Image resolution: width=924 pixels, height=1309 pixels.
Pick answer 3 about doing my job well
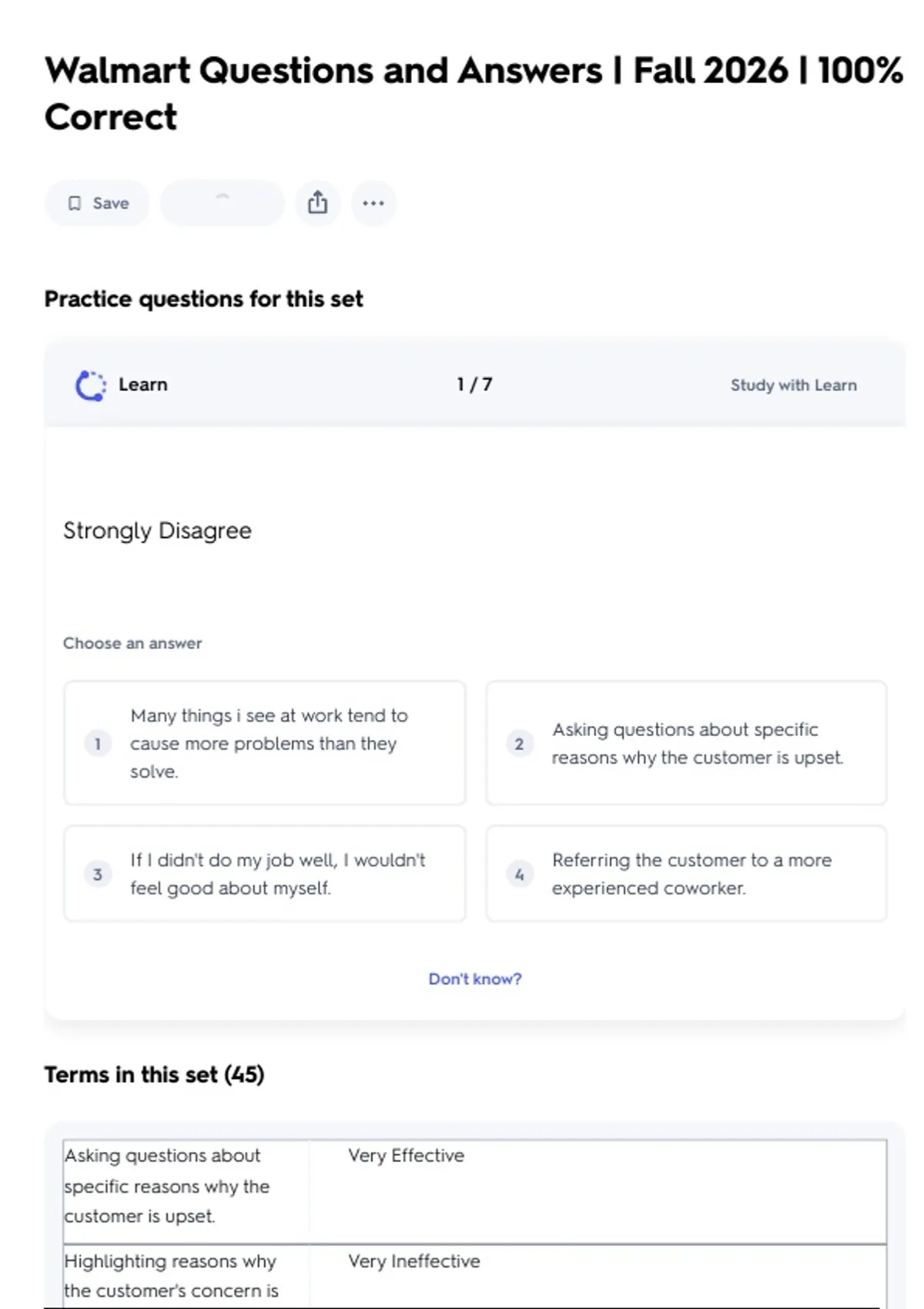tap(264, 874)
